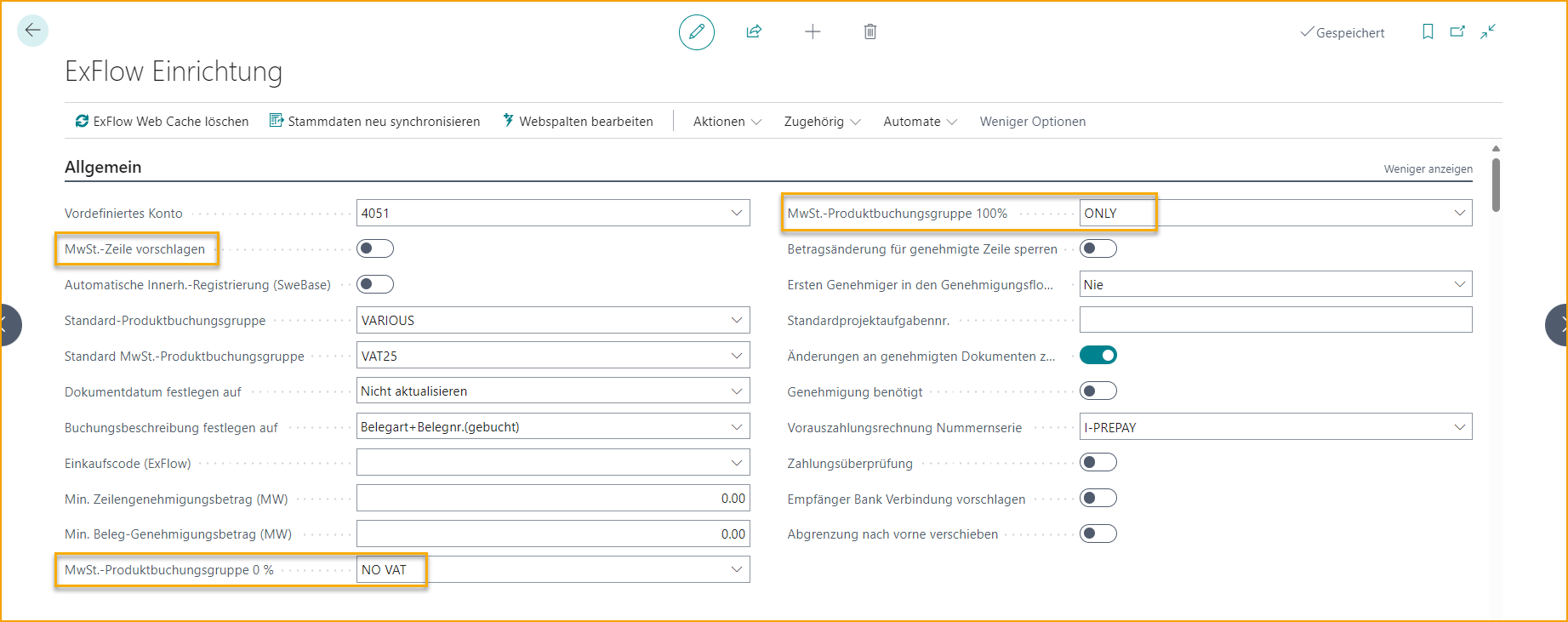Click Weniger anzeigen link
Viewport: 1568px width, 622px height.
[1428, 169]
